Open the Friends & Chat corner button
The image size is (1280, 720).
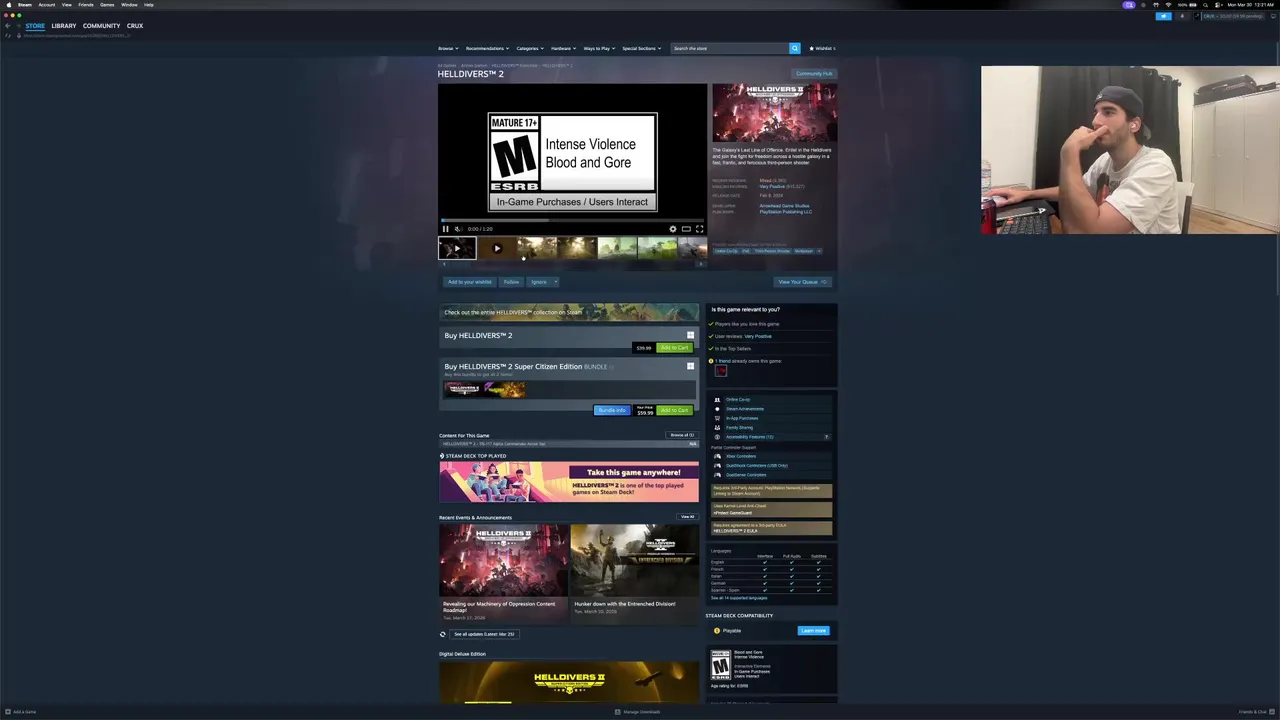1257,712
